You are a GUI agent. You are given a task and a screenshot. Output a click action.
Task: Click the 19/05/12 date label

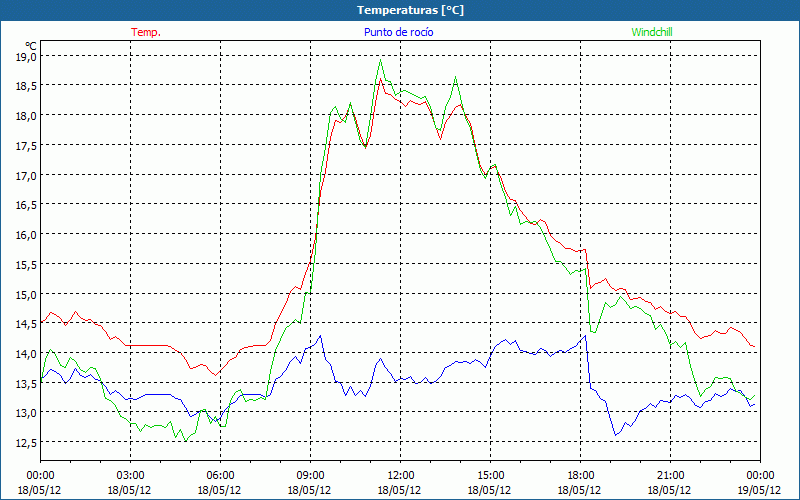point(760,490)
